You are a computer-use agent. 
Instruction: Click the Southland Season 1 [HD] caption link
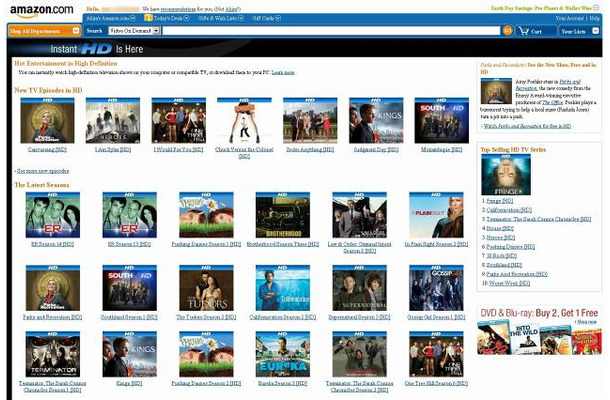click(x=129, y=317)
